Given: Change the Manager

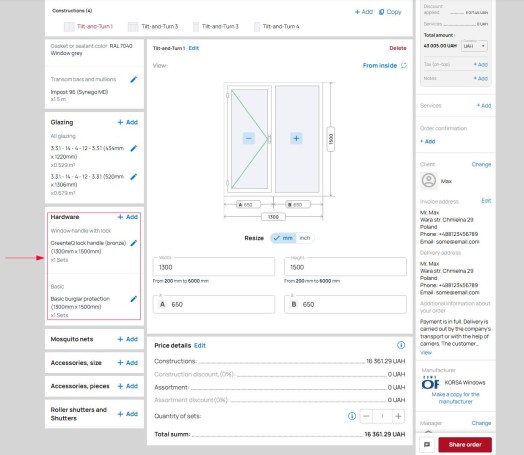Looking at the screenshot, I should (x=481, y=423).
